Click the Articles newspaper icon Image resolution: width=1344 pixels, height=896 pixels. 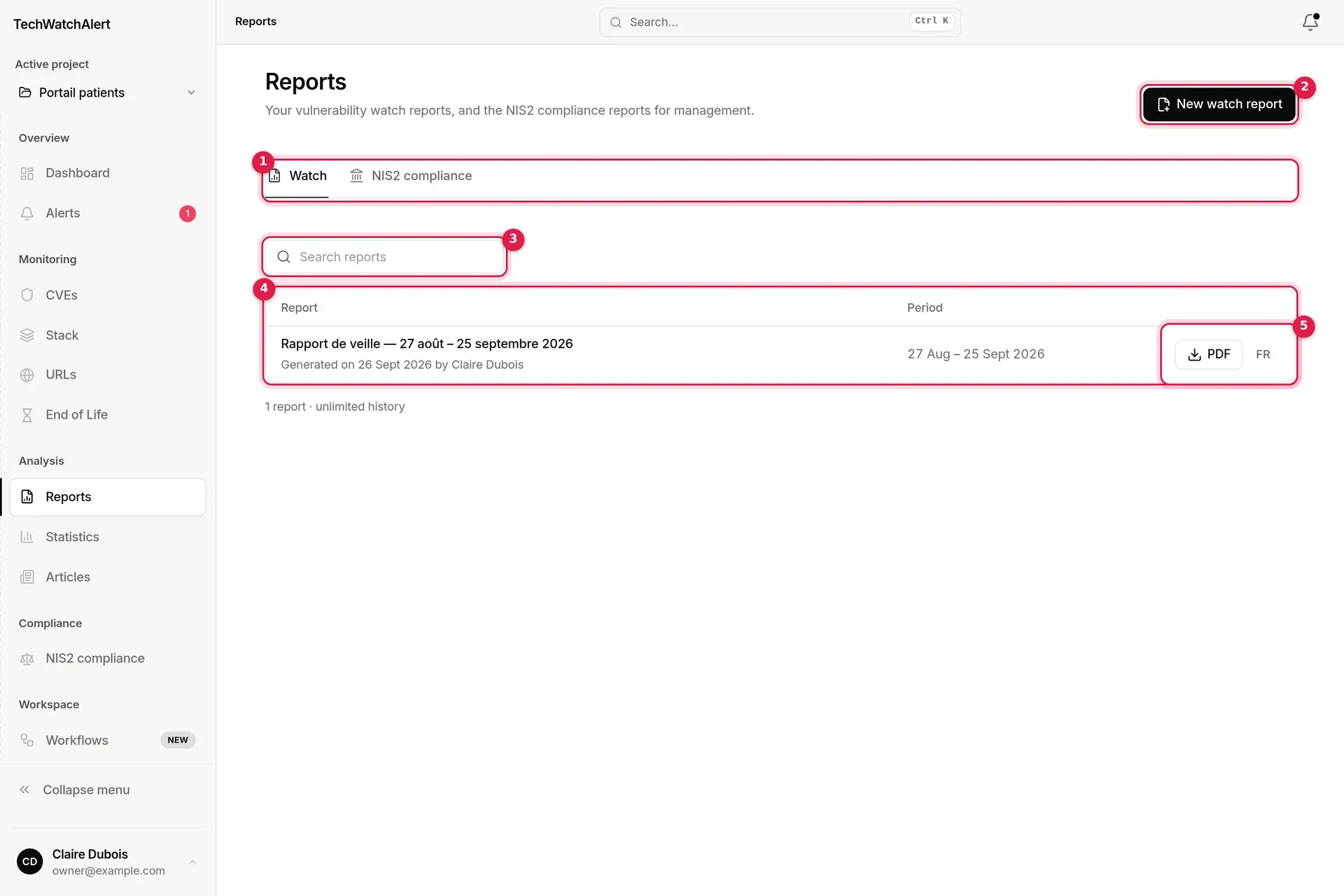27,577
